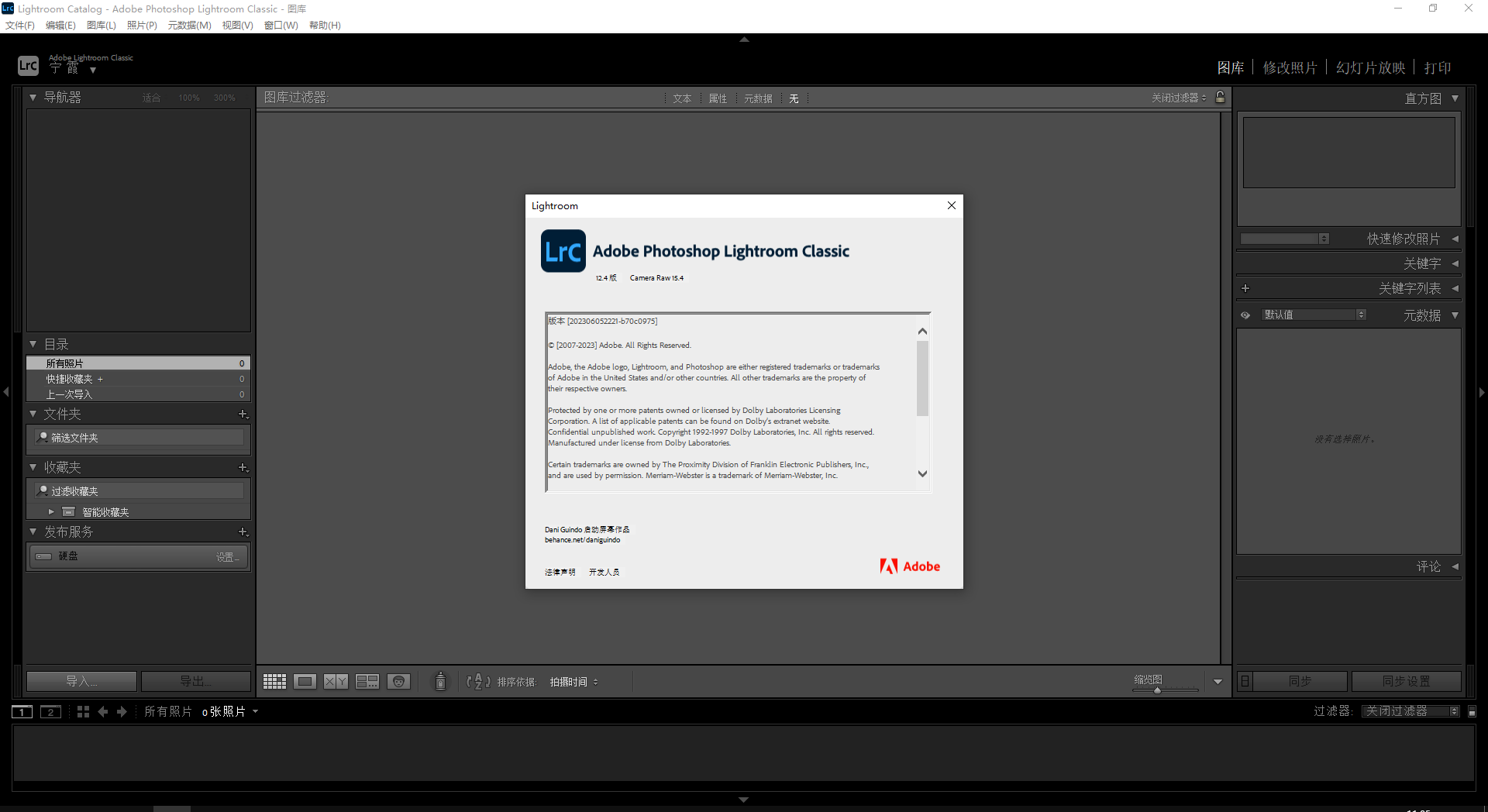
Task: Select the 文本 filter option
Action: click(x=682, y=98)
